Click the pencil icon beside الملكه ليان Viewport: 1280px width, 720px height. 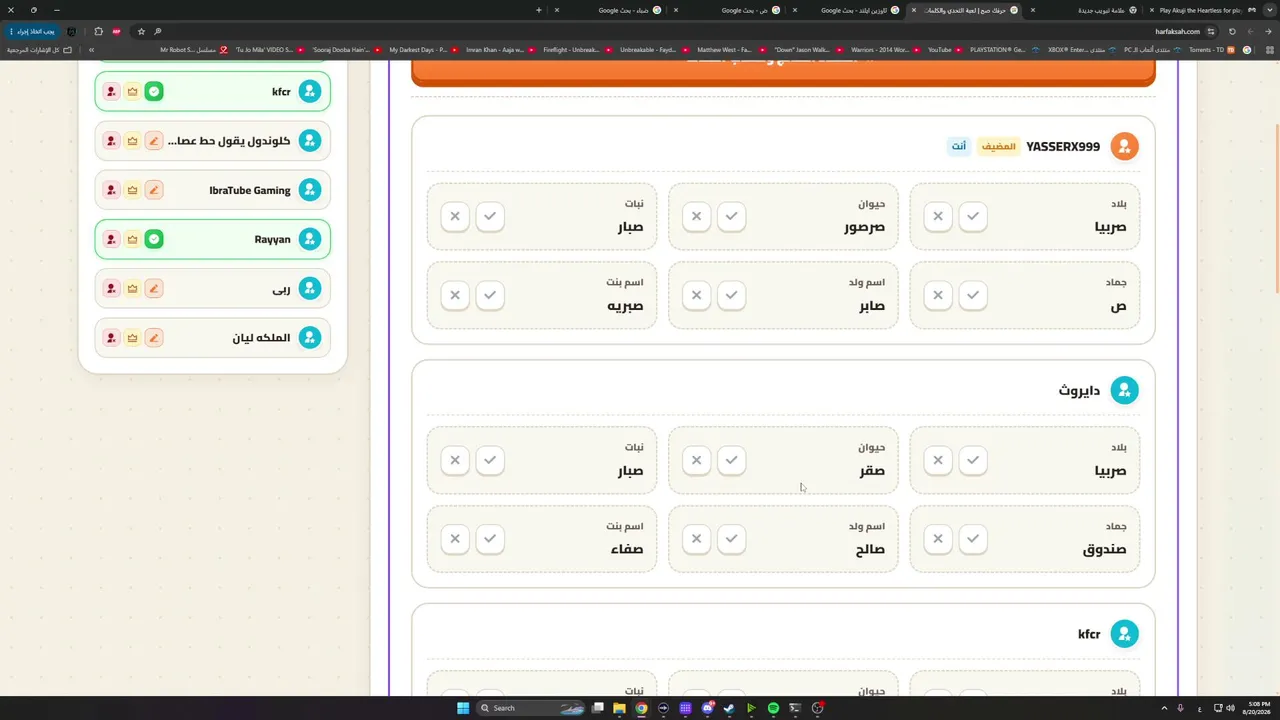(x=154, y=338)
